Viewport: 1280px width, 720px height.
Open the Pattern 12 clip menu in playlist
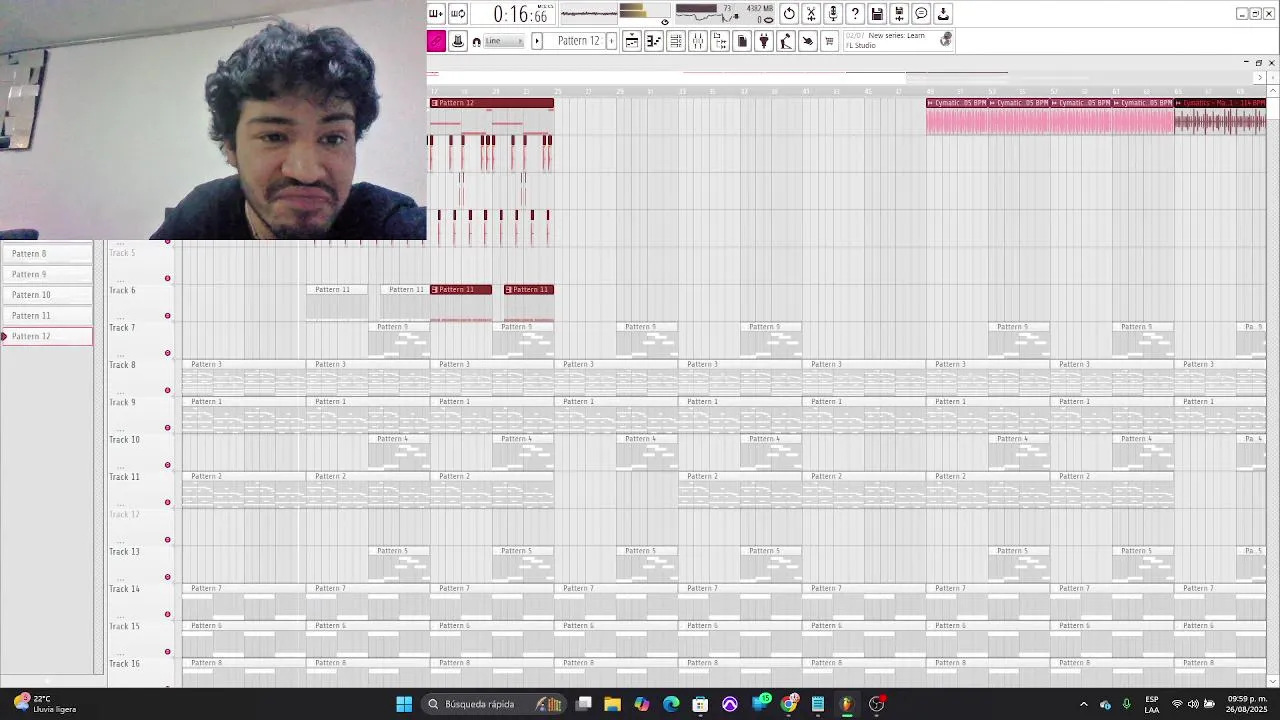tap(435, 103)
